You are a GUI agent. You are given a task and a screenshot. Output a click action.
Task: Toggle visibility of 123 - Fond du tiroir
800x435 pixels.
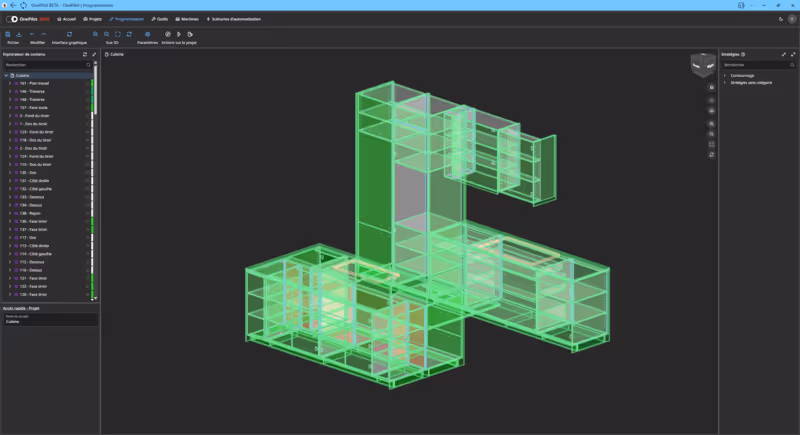coord(87,132)
